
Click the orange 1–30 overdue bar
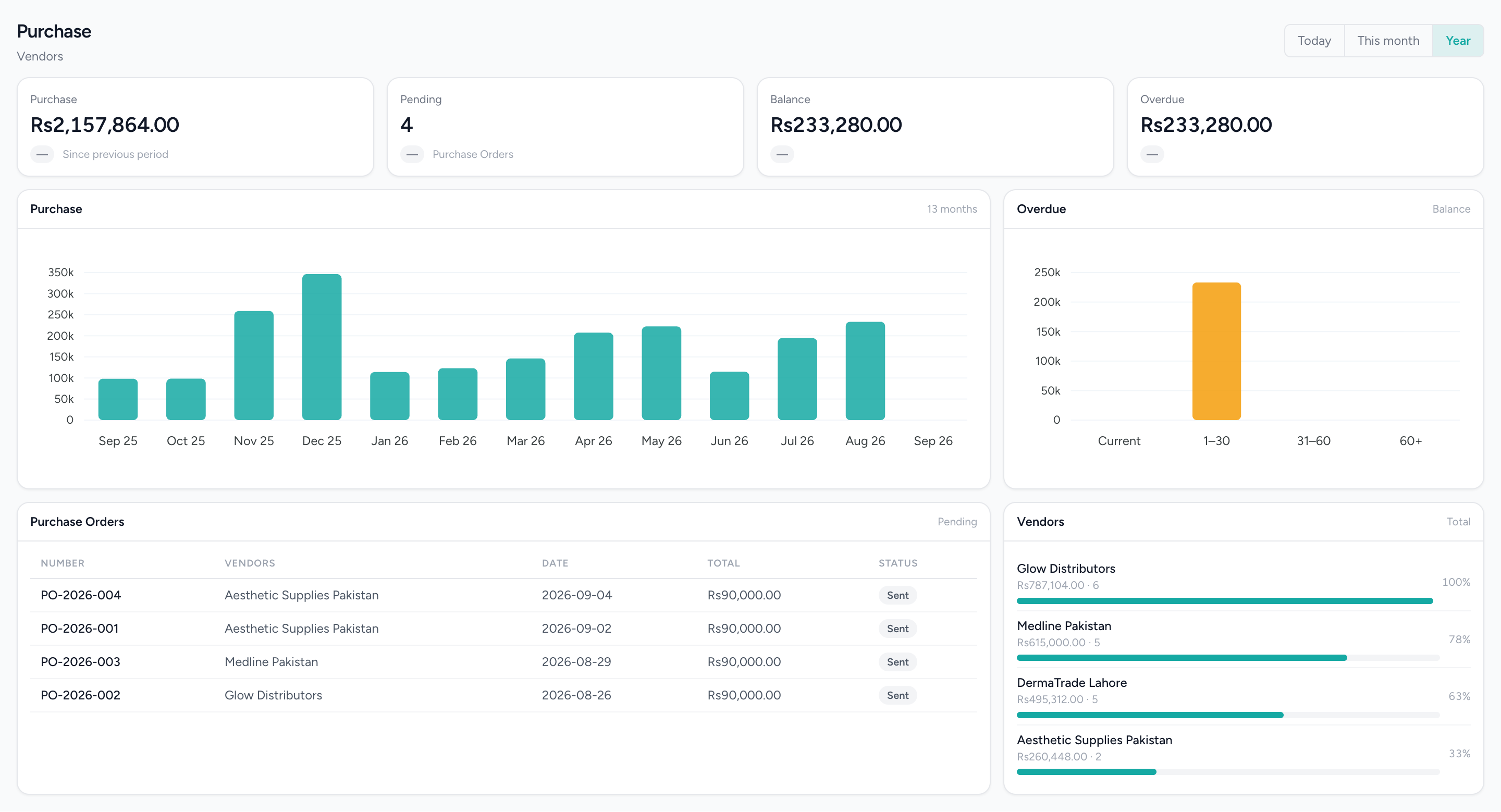click(1216, 351)
